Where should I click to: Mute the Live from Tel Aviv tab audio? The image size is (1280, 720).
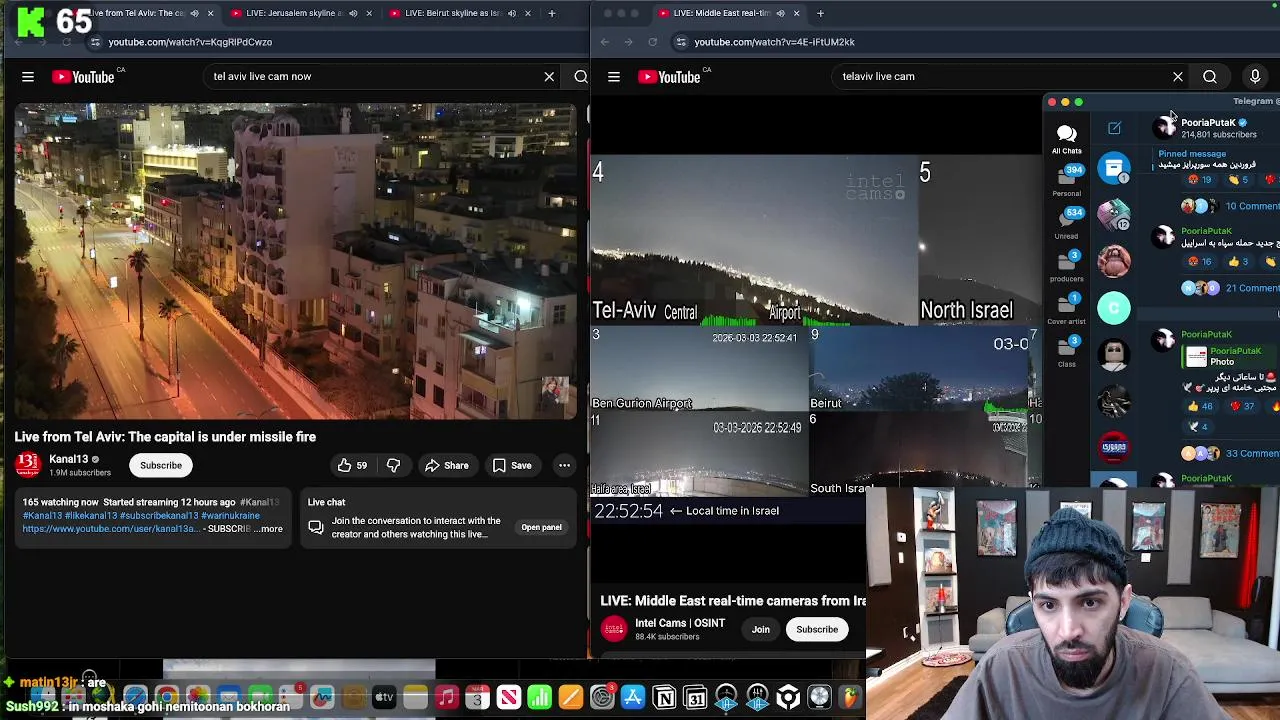pos(194,13)
